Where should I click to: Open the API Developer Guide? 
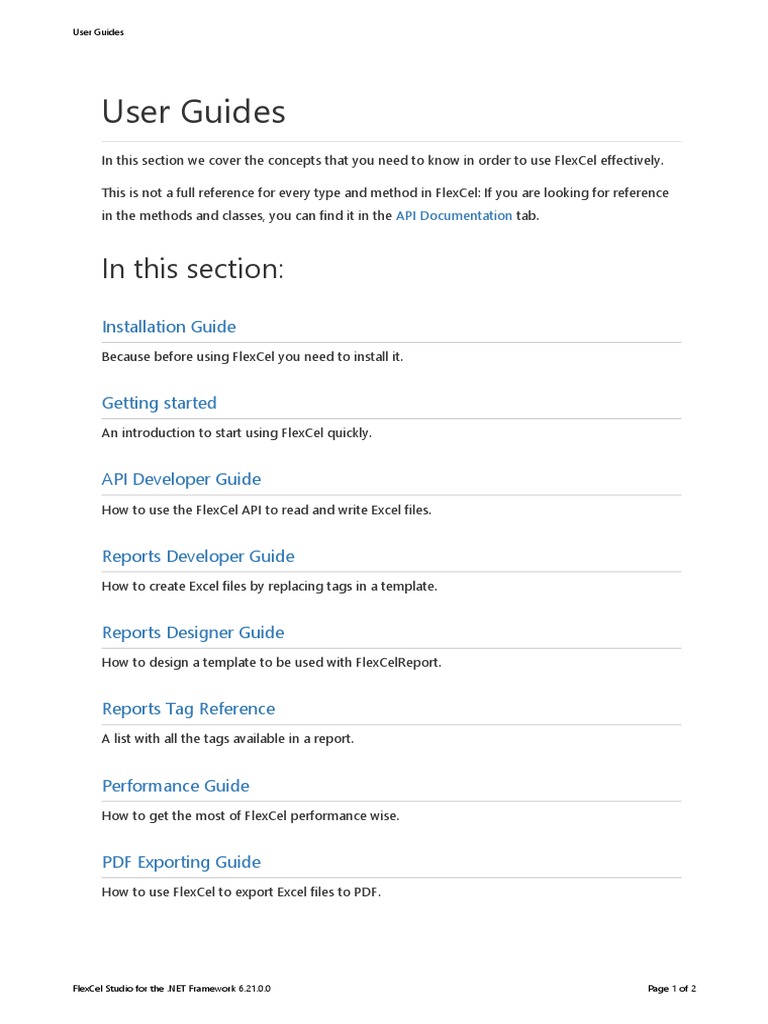(181, 480)
